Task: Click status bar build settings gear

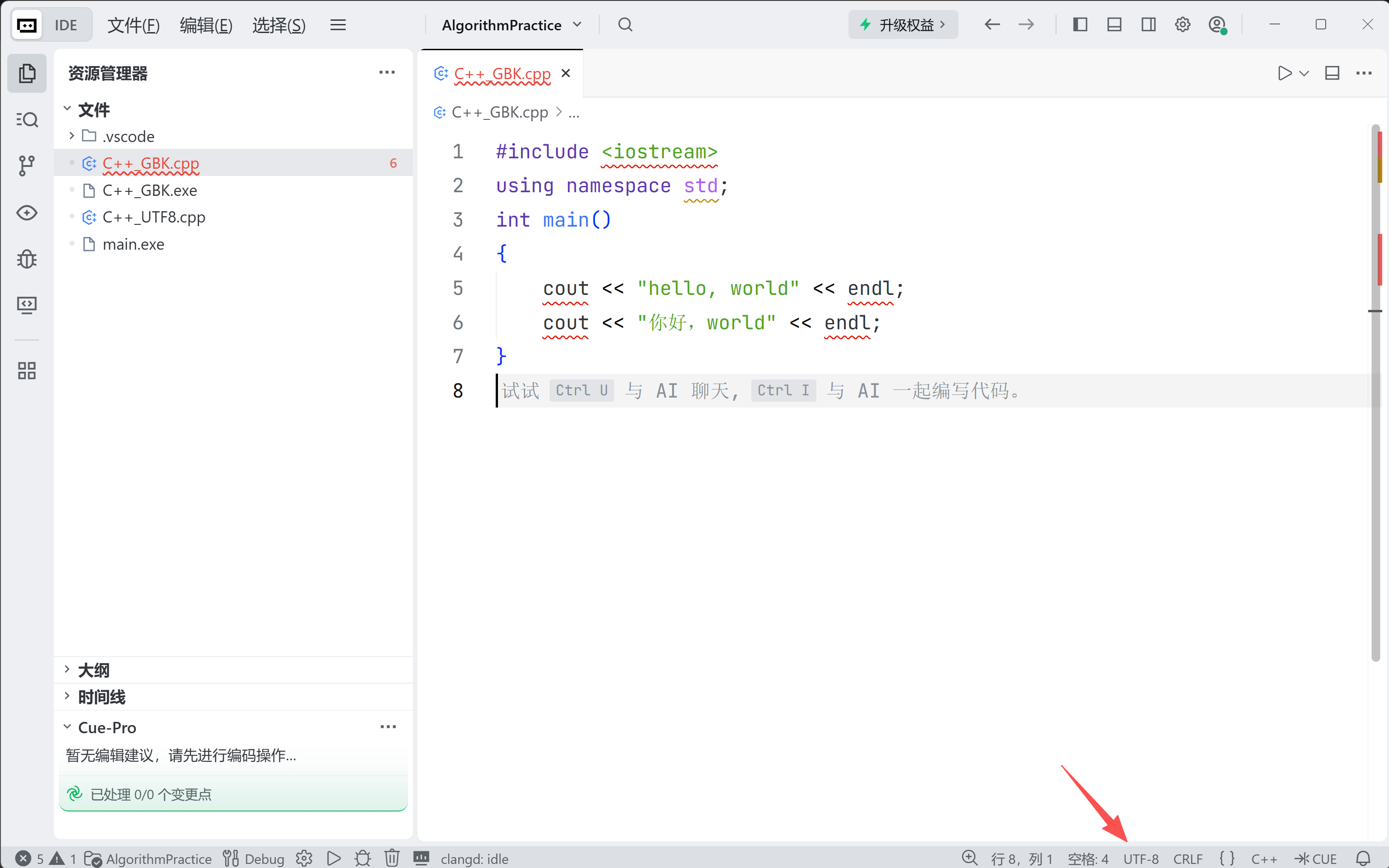Action: pyautogui.click(x=304, y=859)
